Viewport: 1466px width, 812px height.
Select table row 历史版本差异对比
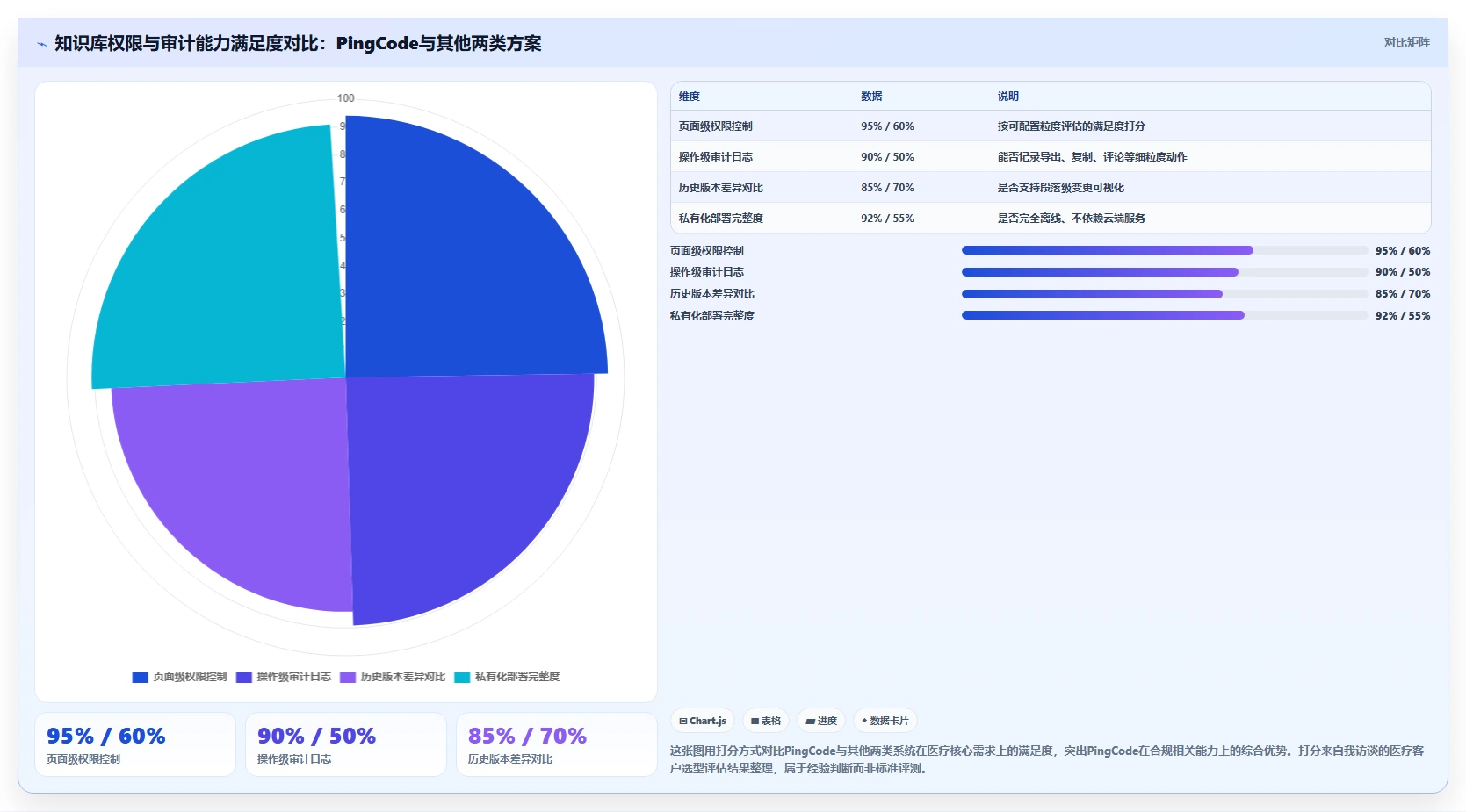pos(1051,188)
